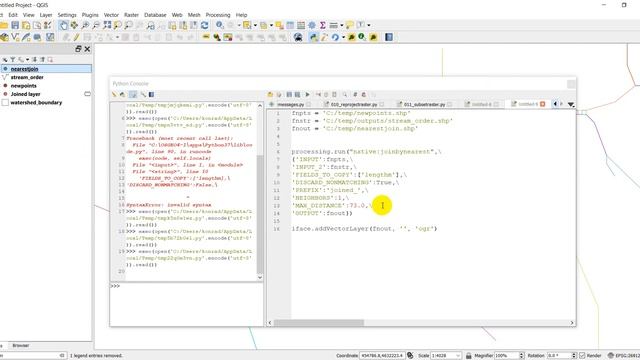Click the Statistical Summary sigma icon

click(x=322, y=25)
